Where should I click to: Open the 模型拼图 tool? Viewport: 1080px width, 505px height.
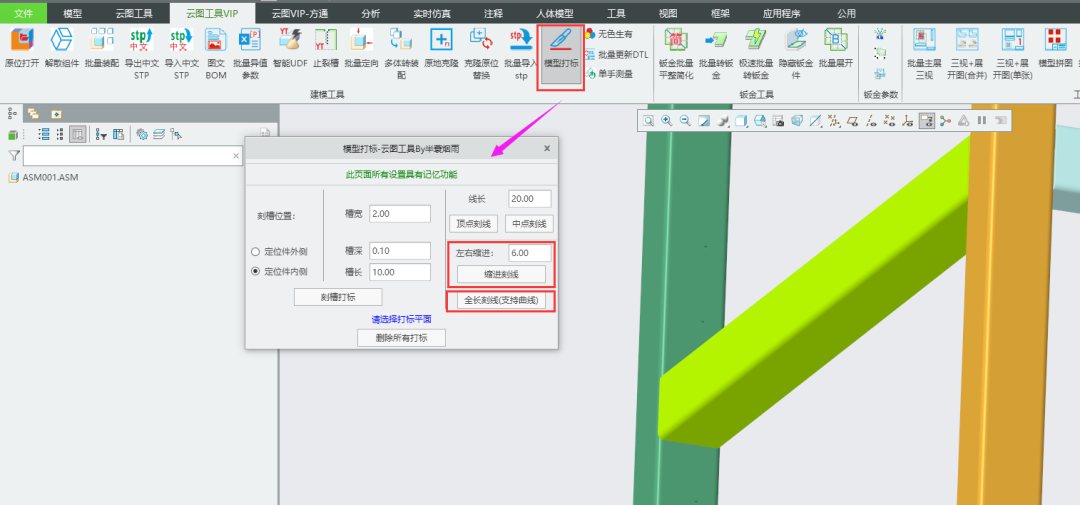pos(1055,40)
